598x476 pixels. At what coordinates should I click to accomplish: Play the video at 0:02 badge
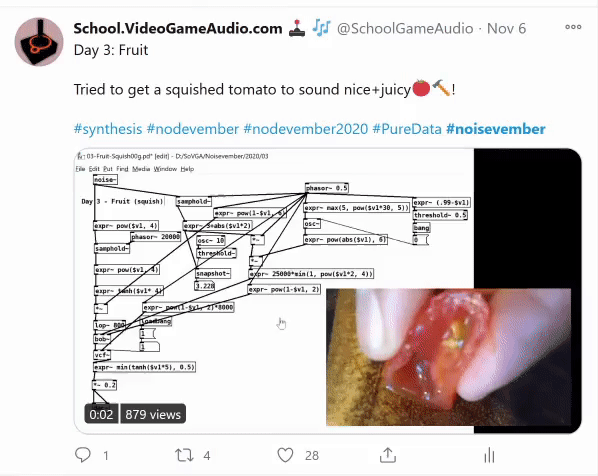tap(101, 414)
